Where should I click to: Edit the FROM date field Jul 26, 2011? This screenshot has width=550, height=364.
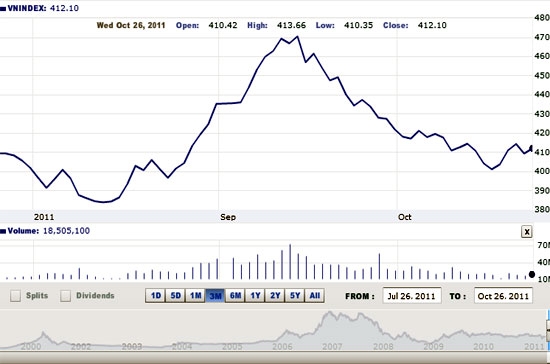(412, 296)
